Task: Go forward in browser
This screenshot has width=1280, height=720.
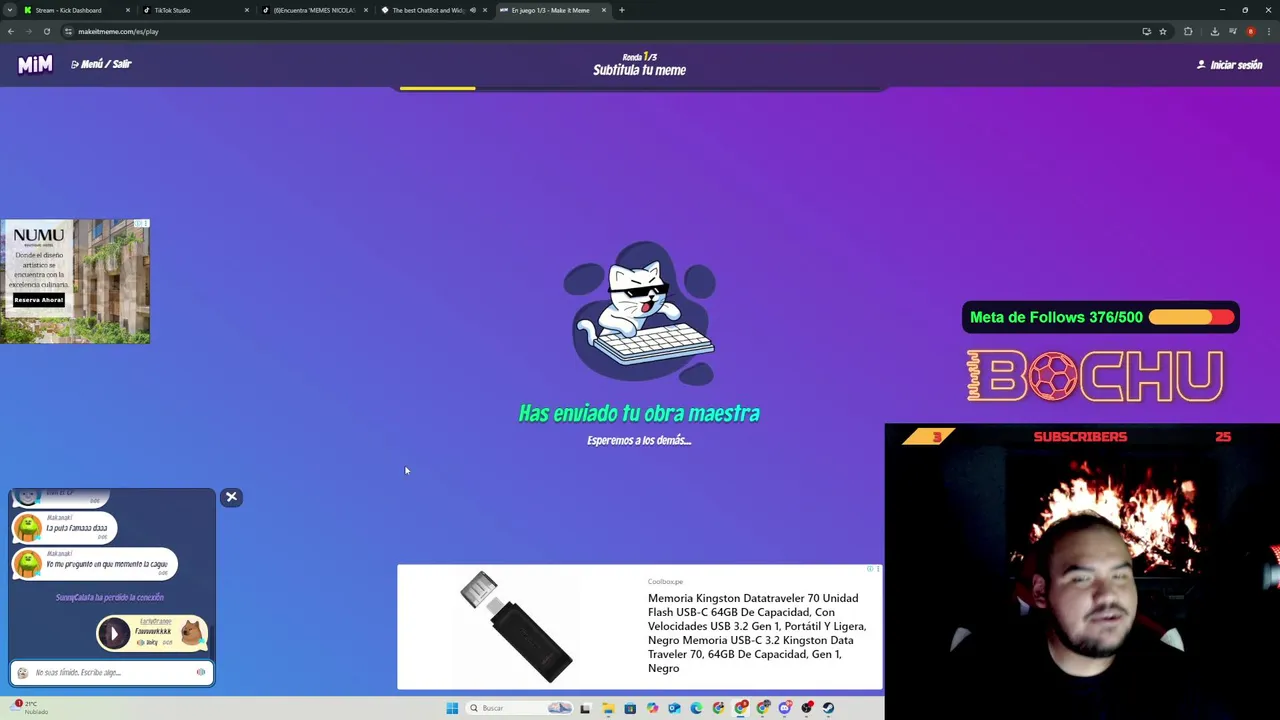Action: [29, 31]
